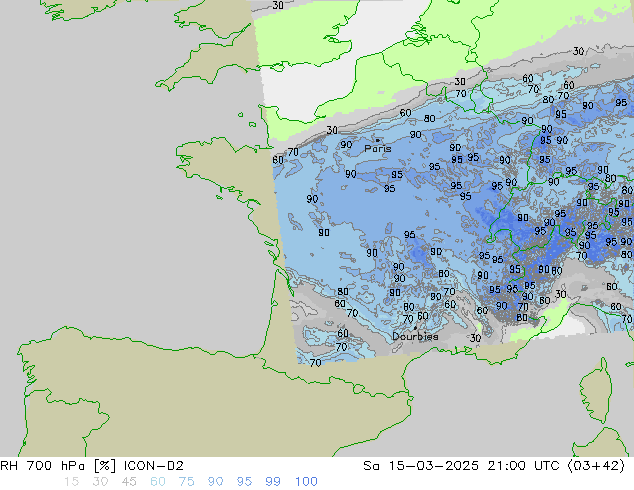Click the legend value 45
This screenshot has height=490, width=634.
129,482
